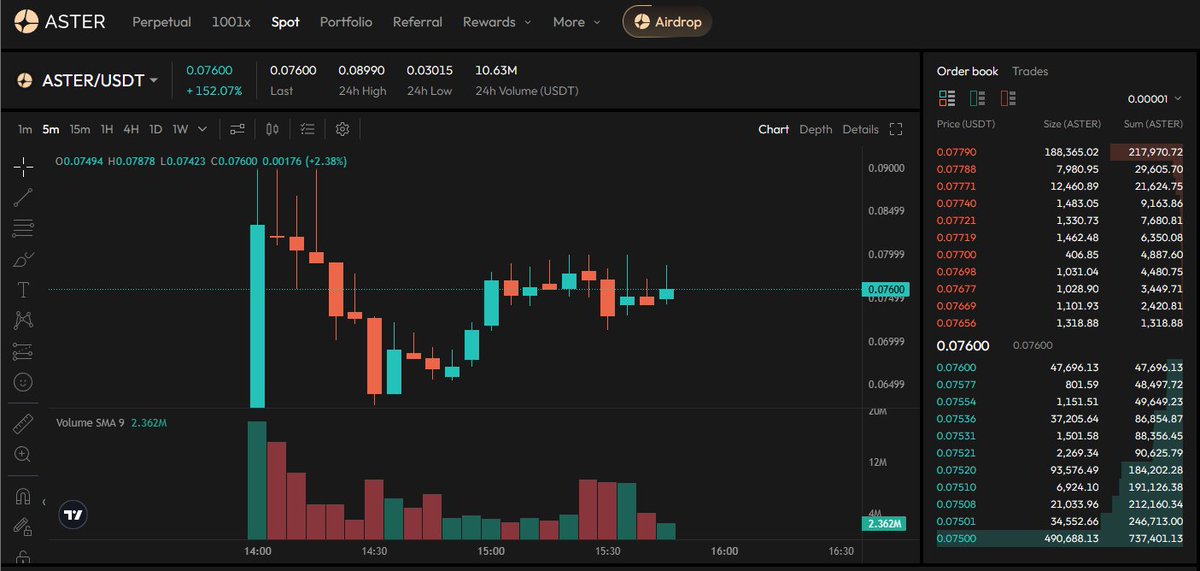Viewport: 1200px width, 571px height.
Task: Open the chart Indicators button
Action: 237,129
